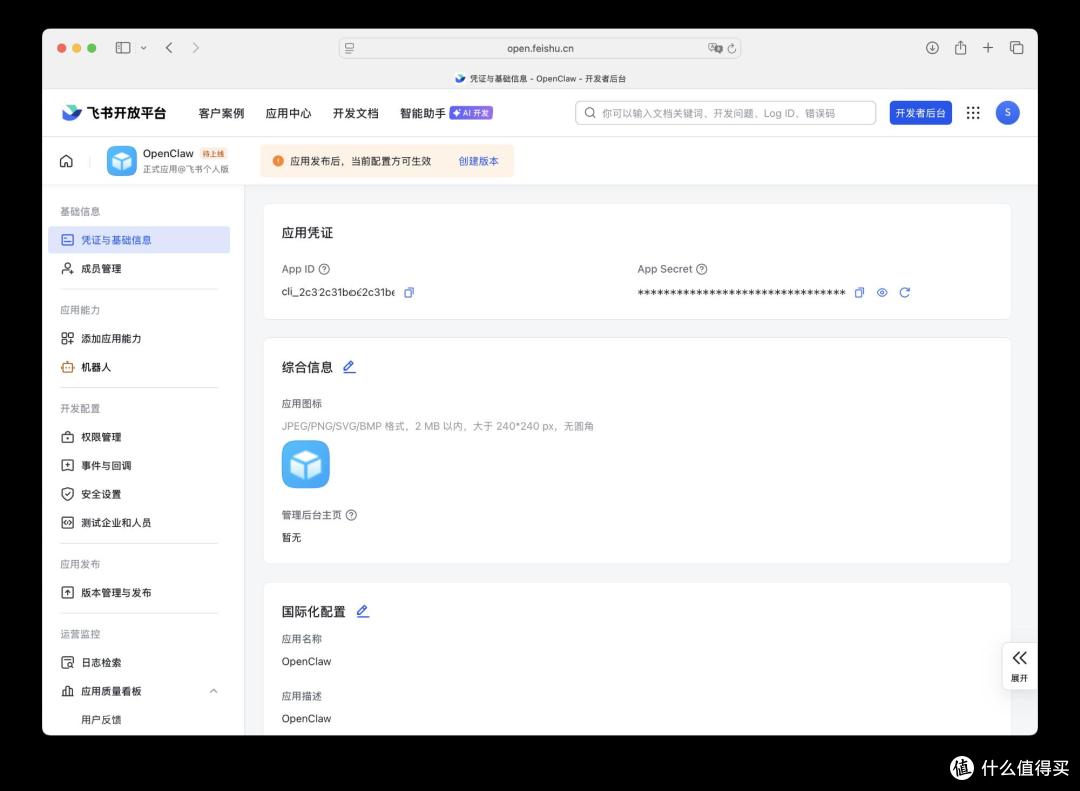
Task: Click the OpenClaw app logo in header
Action: click(x=122, y=161)
